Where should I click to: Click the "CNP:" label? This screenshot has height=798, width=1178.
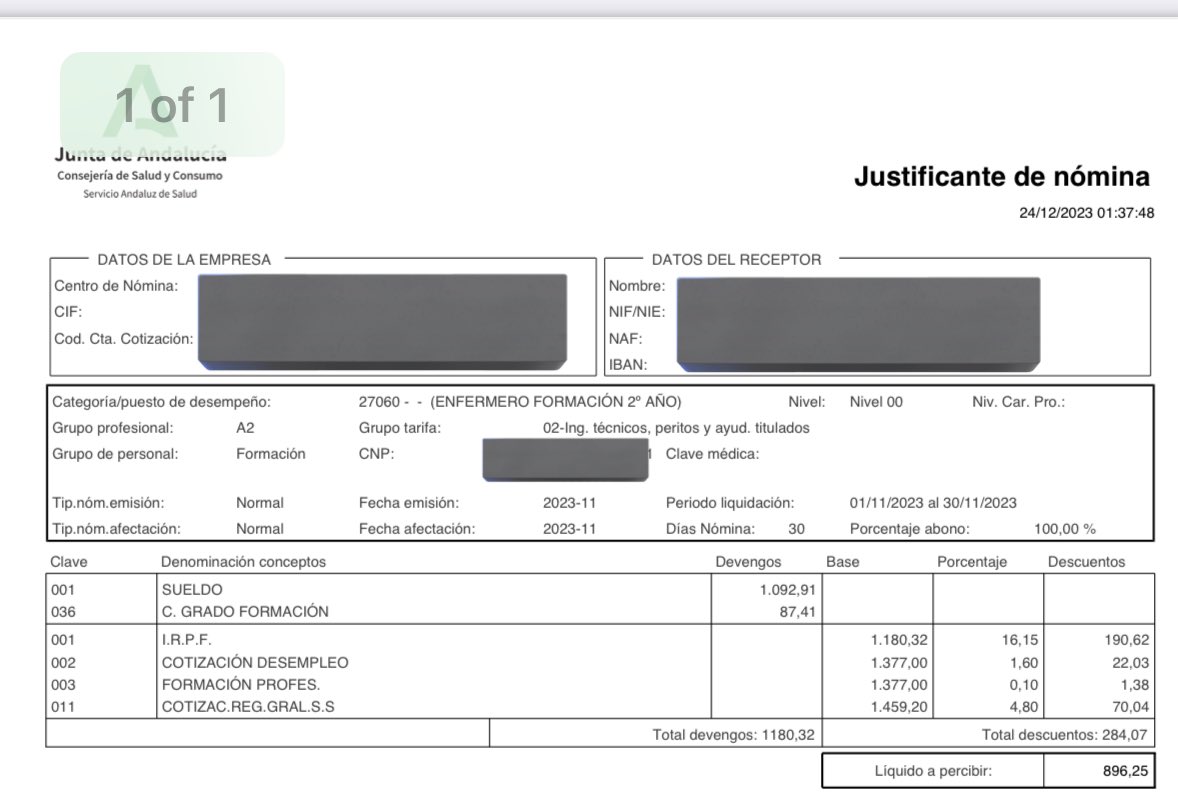(376, 454)
